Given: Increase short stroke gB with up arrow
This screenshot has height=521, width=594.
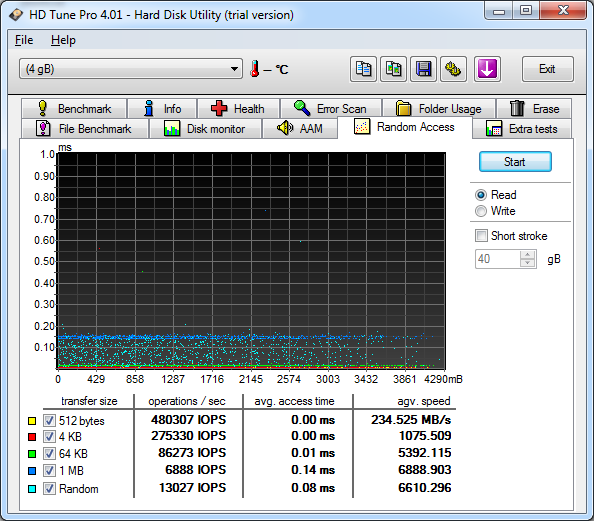Looking at the screenshot, I should coord(528,255).
